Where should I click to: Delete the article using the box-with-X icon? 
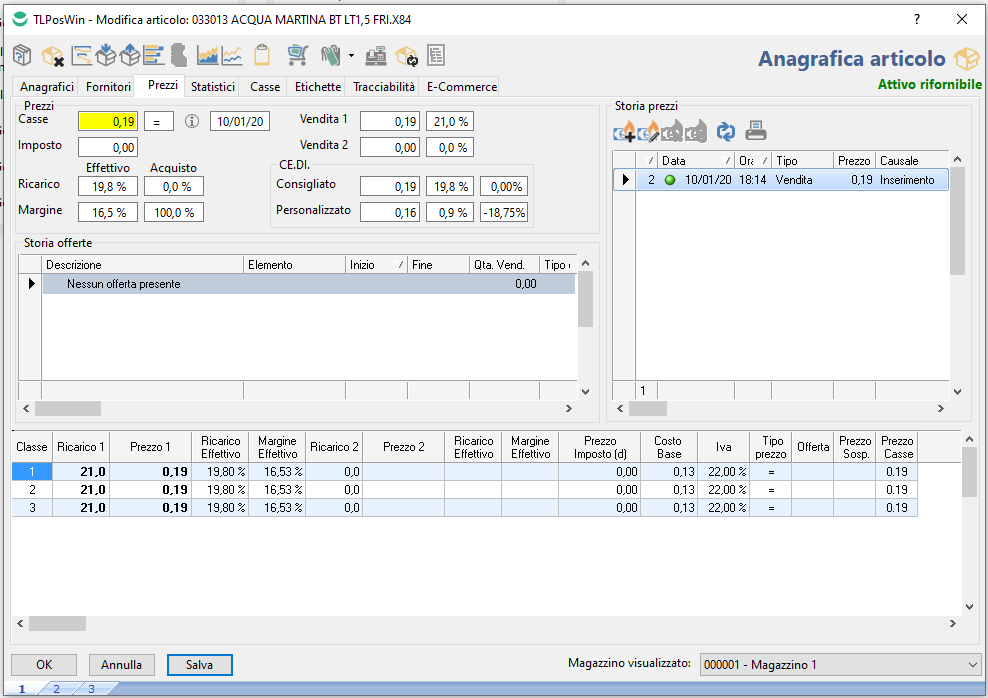coord(52,56)
